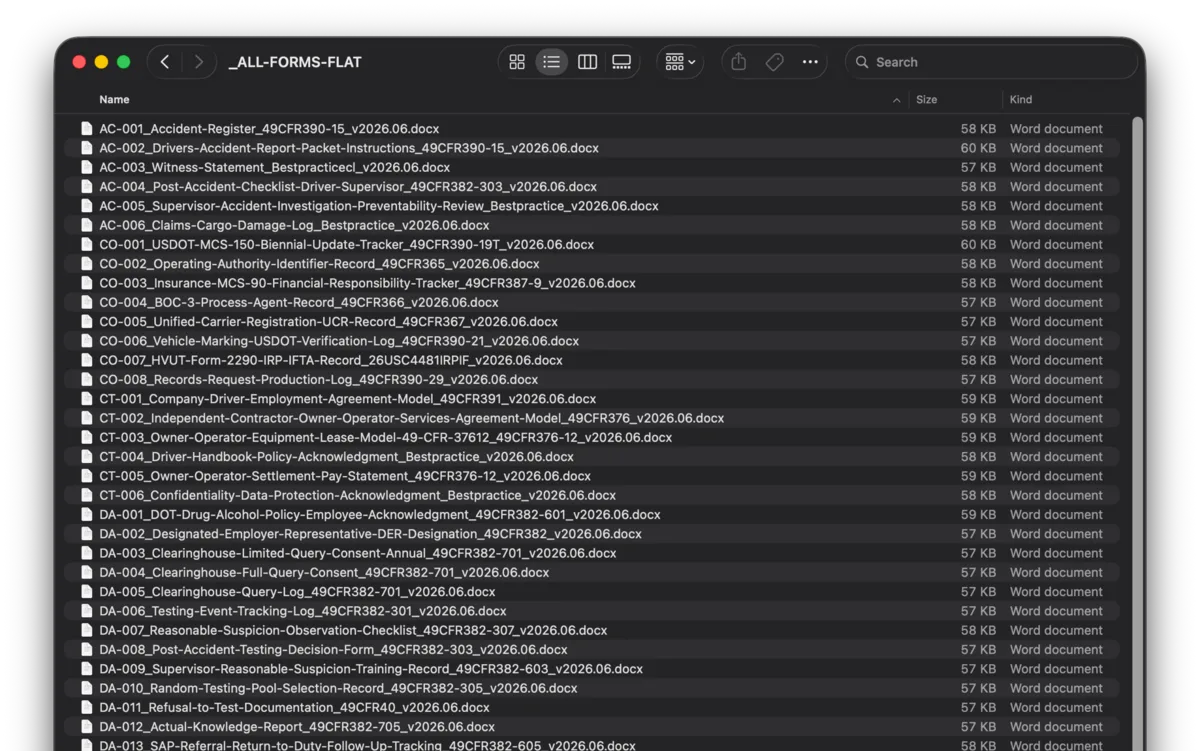The height and width of the screenshot is (751, 1200).
Task: Open the Group By dropdown
Action: point(680,62)
